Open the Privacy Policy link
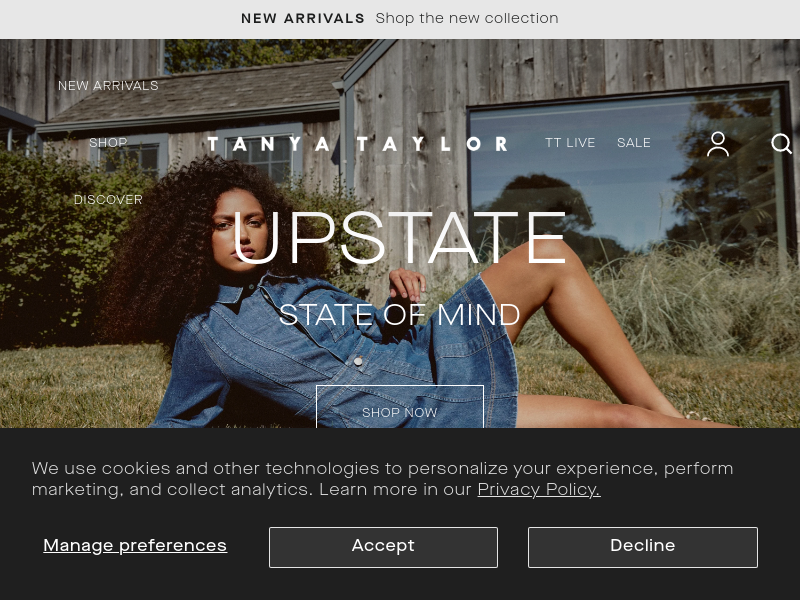This screenshot has height=600, width=800. click(x=539, y=489)
